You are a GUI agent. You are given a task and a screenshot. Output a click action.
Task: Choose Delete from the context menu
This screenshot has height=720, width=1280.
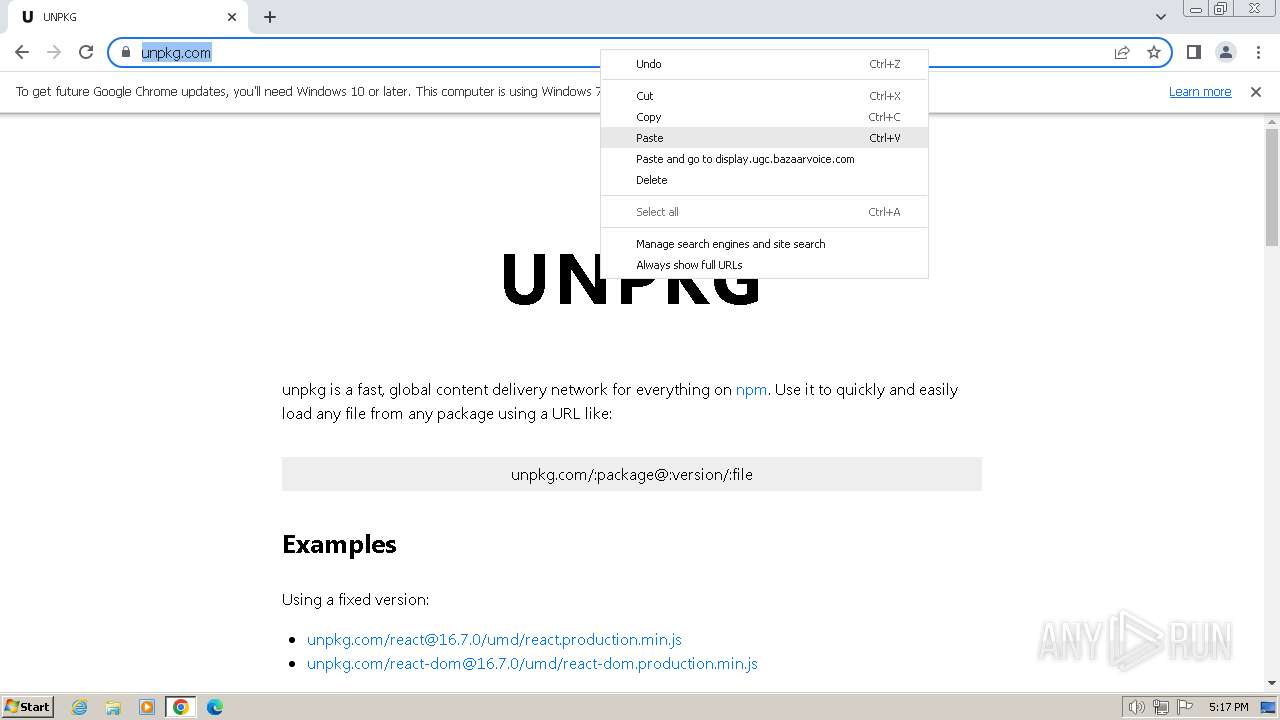764,180
